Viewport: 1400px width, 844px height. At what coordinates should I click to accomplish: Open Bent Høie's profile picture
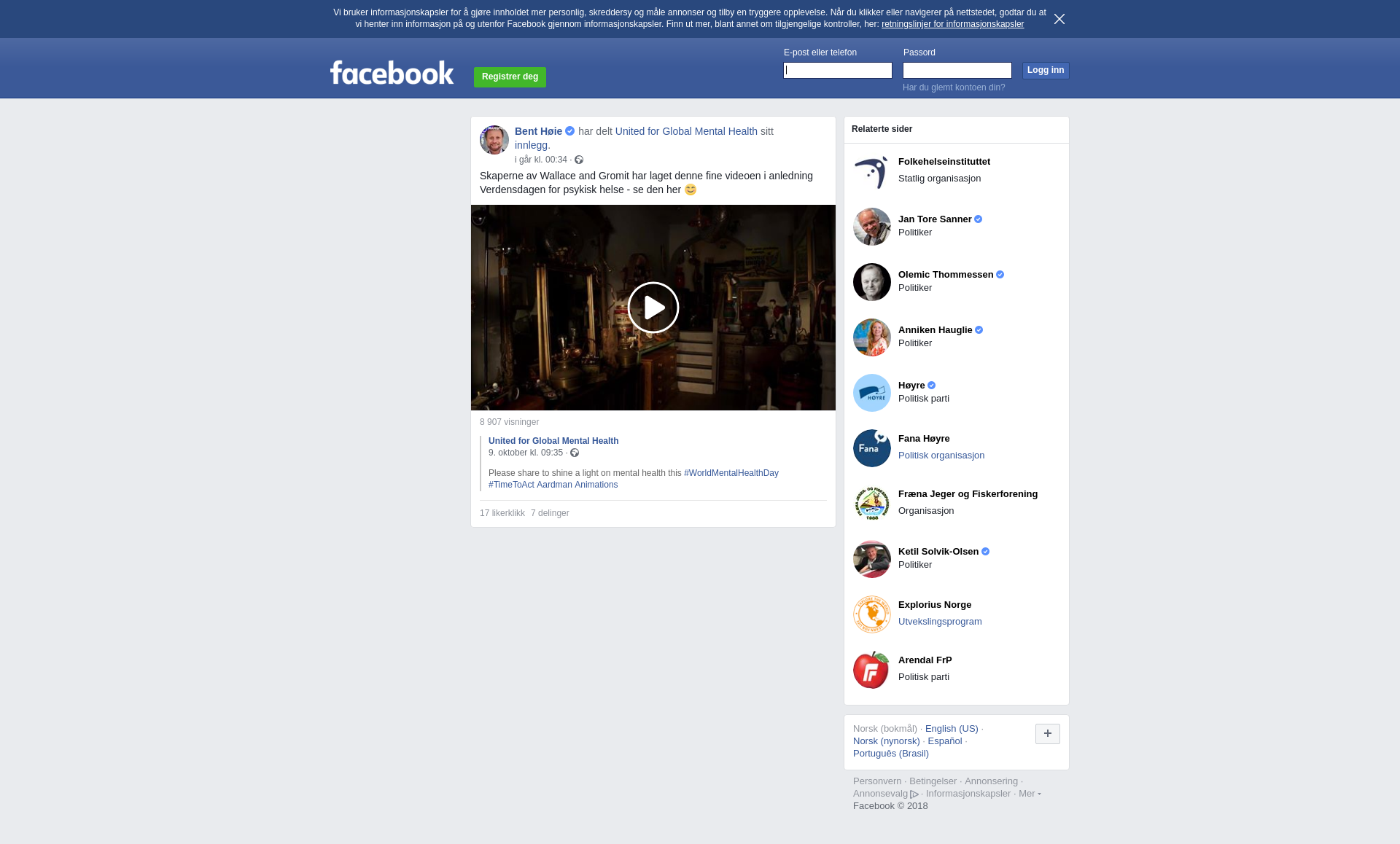494,140
